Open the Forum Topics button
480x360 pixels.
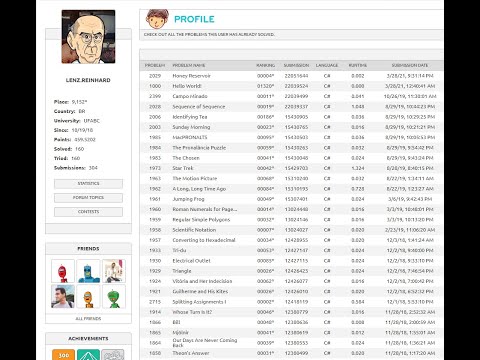tap(88, 198)
